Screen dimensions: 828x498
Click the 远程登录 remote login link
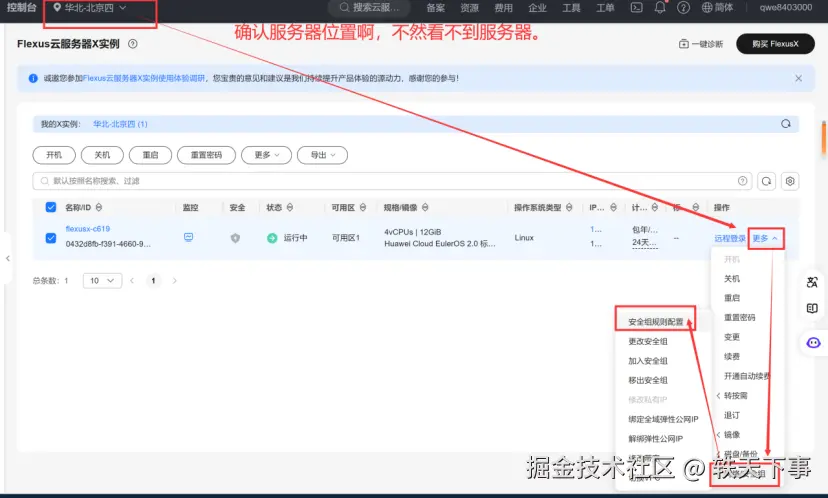730,238
